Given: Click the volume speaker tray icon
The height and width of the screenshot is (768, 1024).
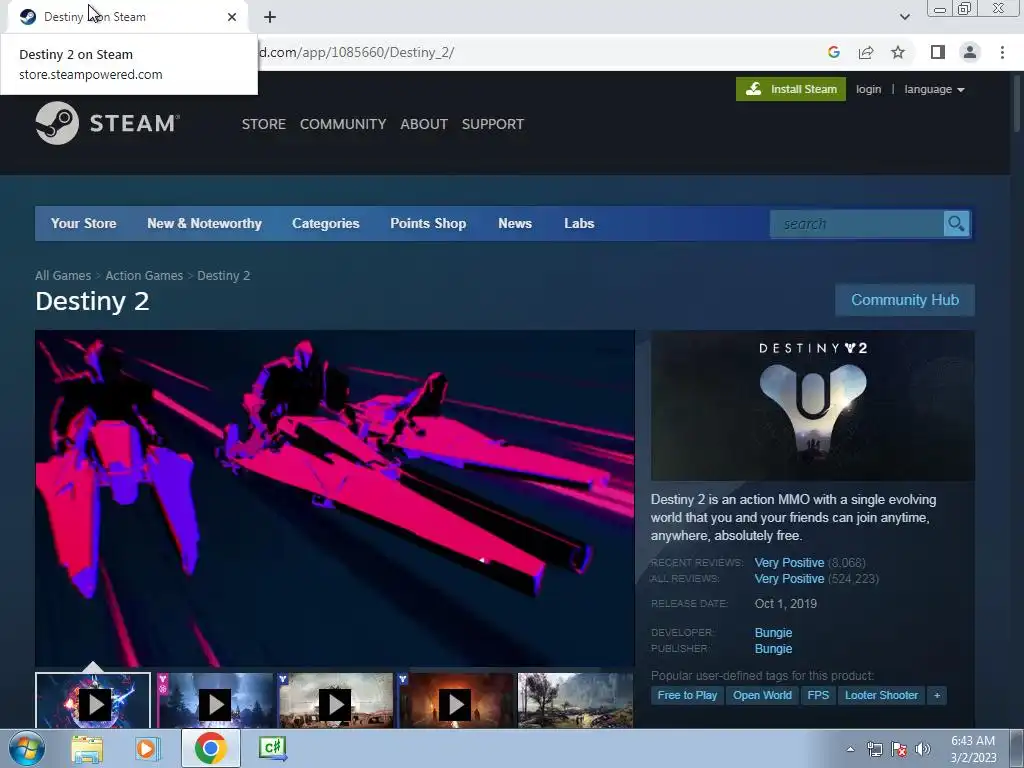Looking at the screenshot, I should click(x=922, y=749).
